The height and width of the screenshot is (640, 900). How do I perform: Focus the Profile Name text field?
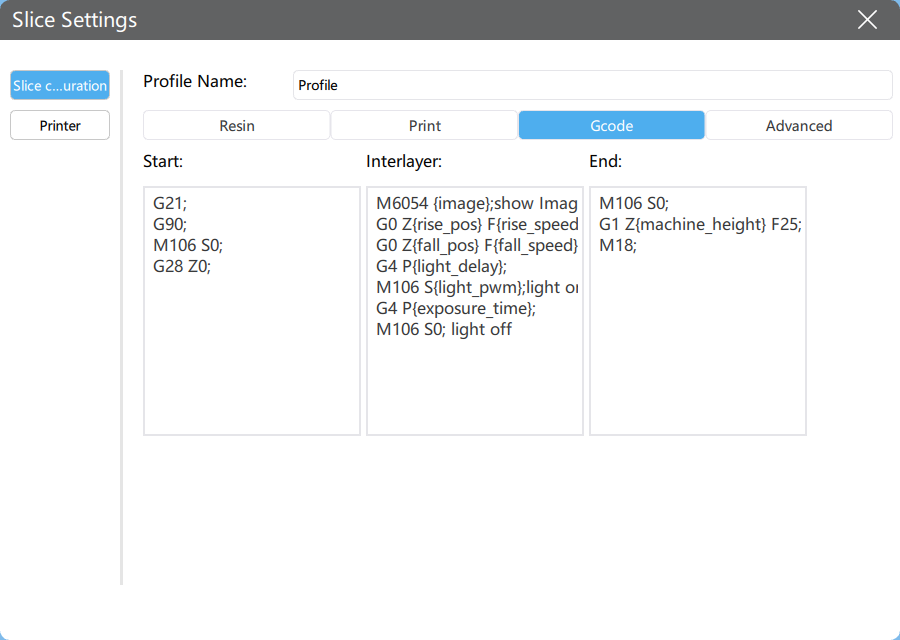[592, 85]
